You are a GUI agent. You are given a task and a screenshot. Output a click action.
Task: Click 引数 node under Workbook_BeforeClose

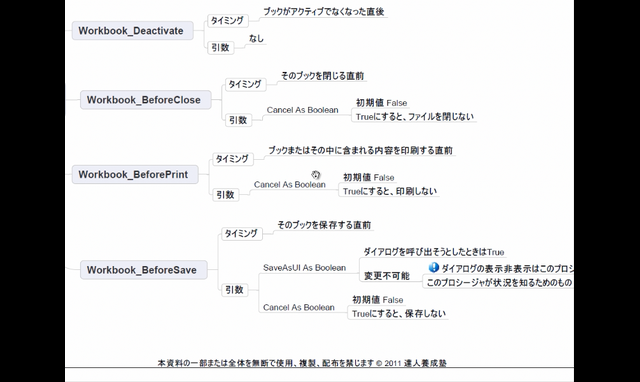(x=238, y=120)
